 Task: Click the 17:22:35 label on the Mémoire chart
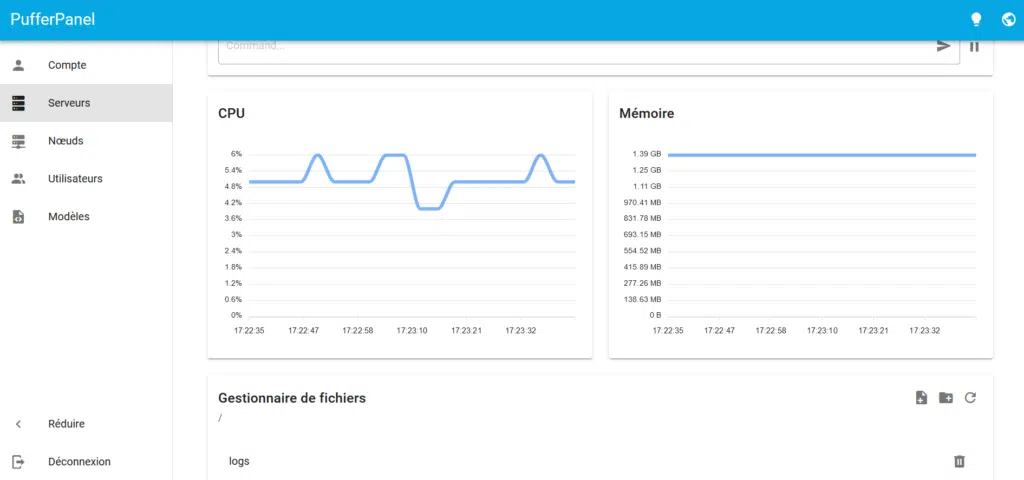pos(668,330)
